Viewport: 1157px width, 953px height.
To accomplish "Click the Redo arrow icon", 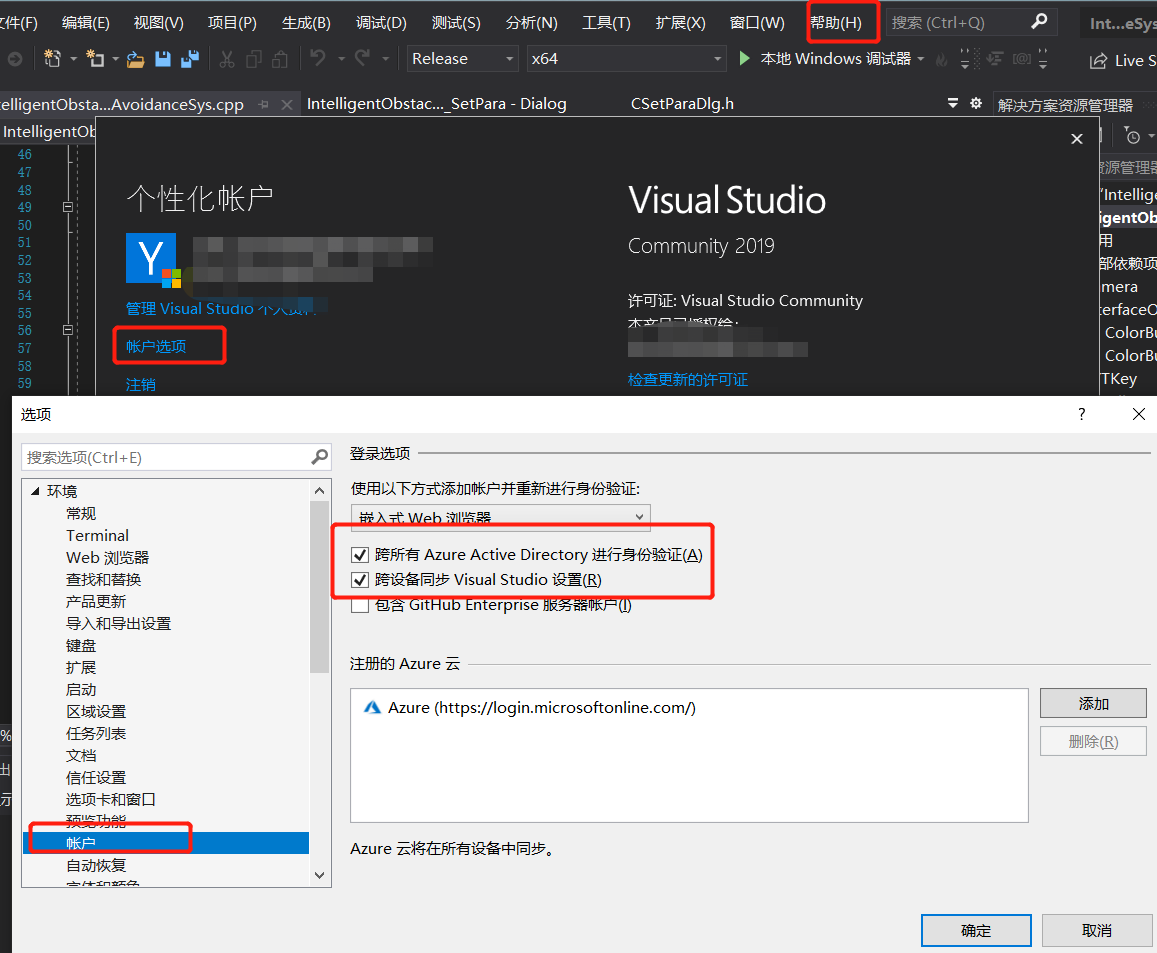I will point(360,59).
